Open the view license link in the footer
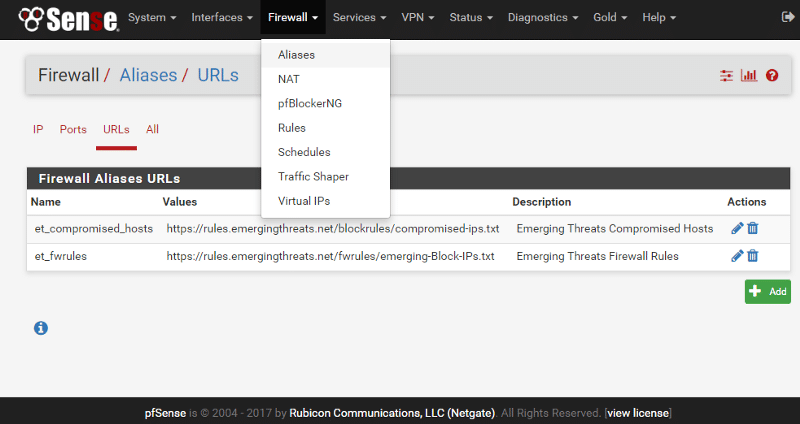This screenshot has height=424, width=800. 638,413
